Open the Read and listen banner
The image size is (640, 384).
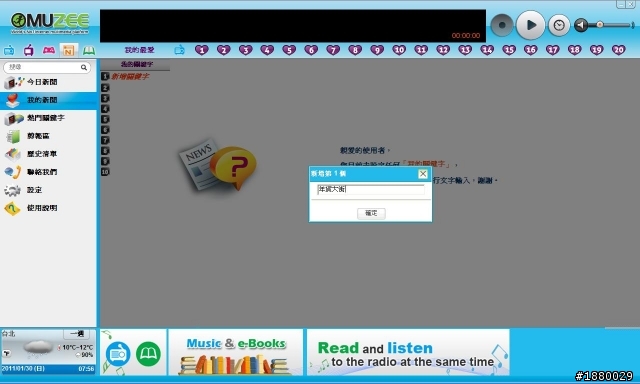(x=408, y=352)
